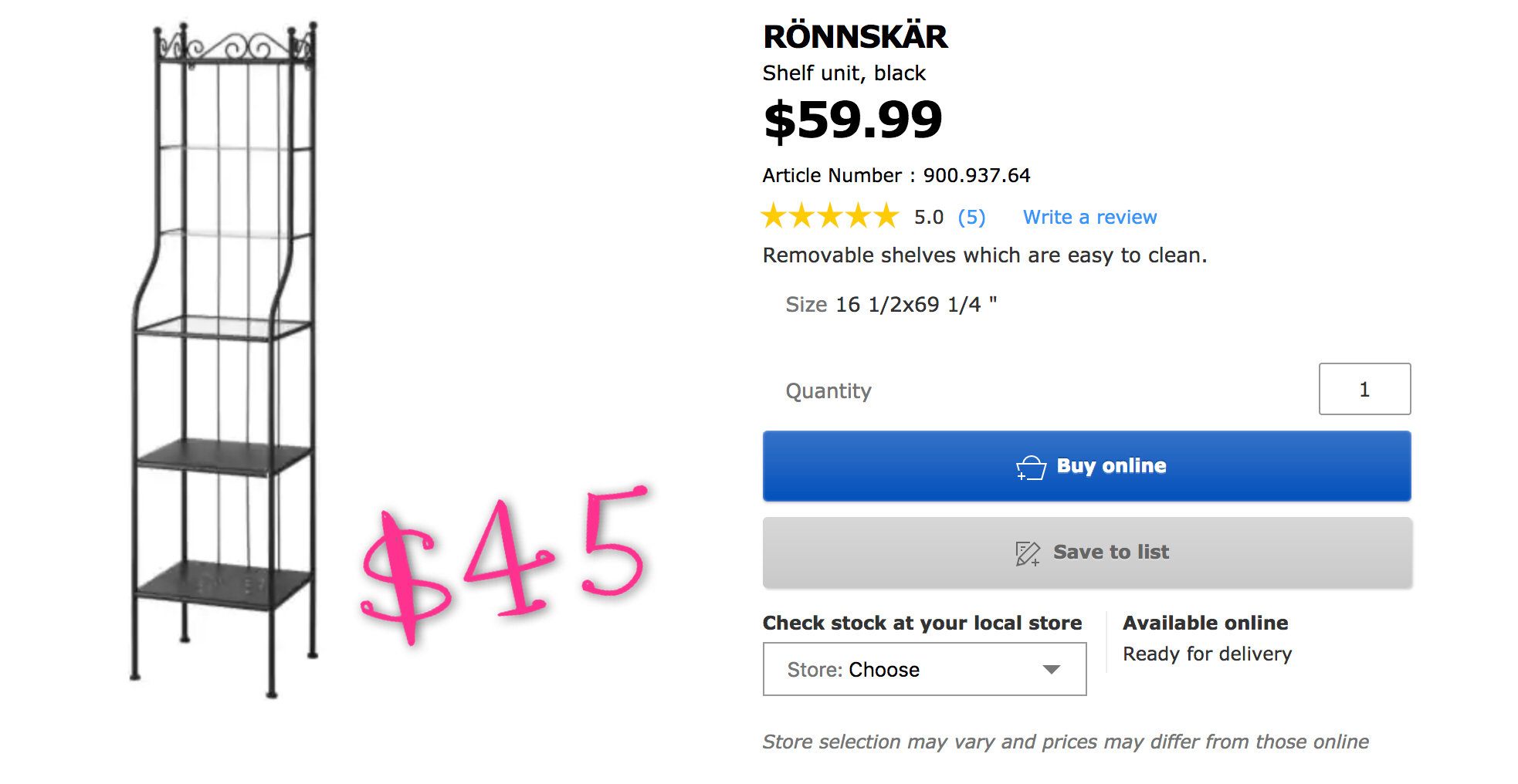Open the "Store: Choose" selector
Screen dimensions: 1518x784
click(x=923, y=670)
